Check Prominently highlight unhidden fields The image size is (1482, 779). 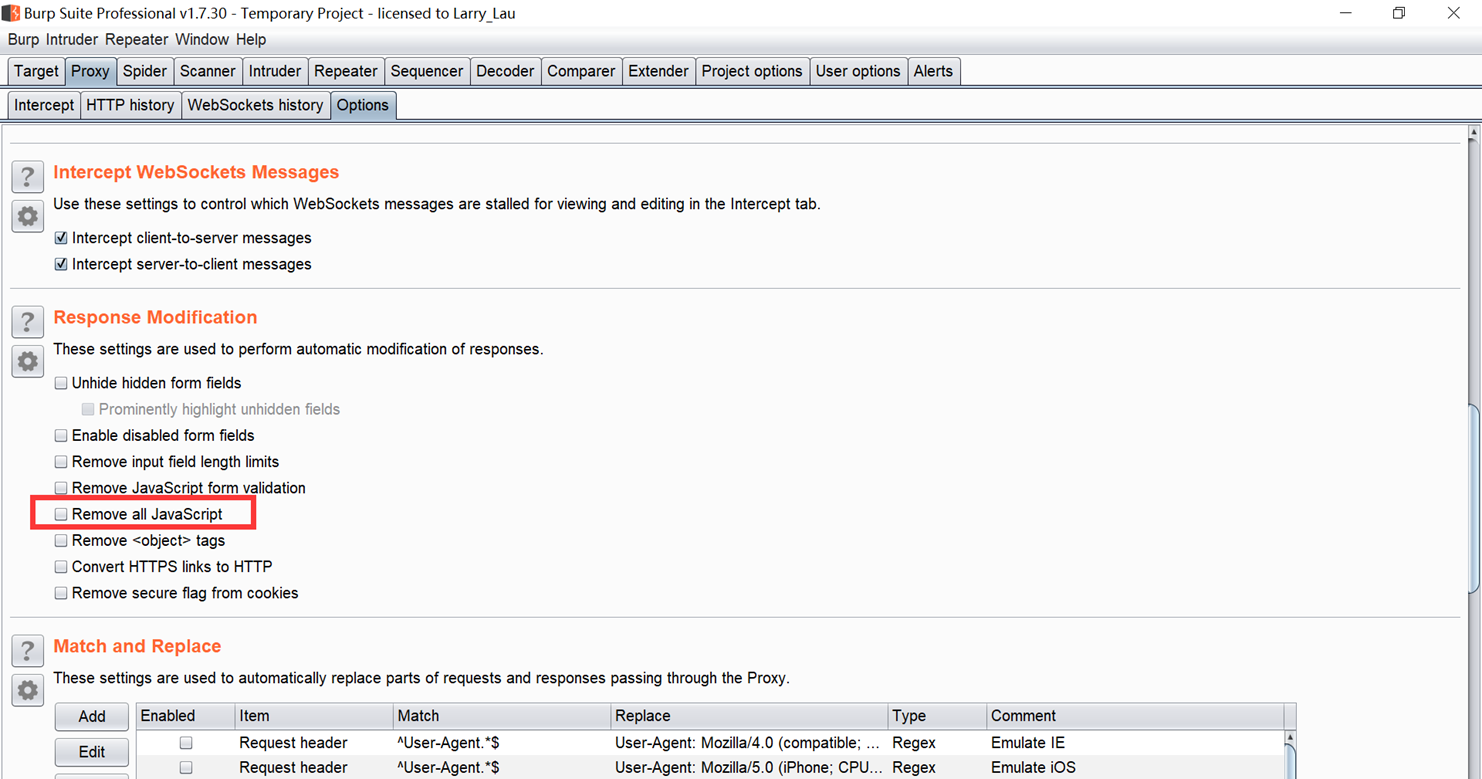pyautogui.click(x=88, y=409)
